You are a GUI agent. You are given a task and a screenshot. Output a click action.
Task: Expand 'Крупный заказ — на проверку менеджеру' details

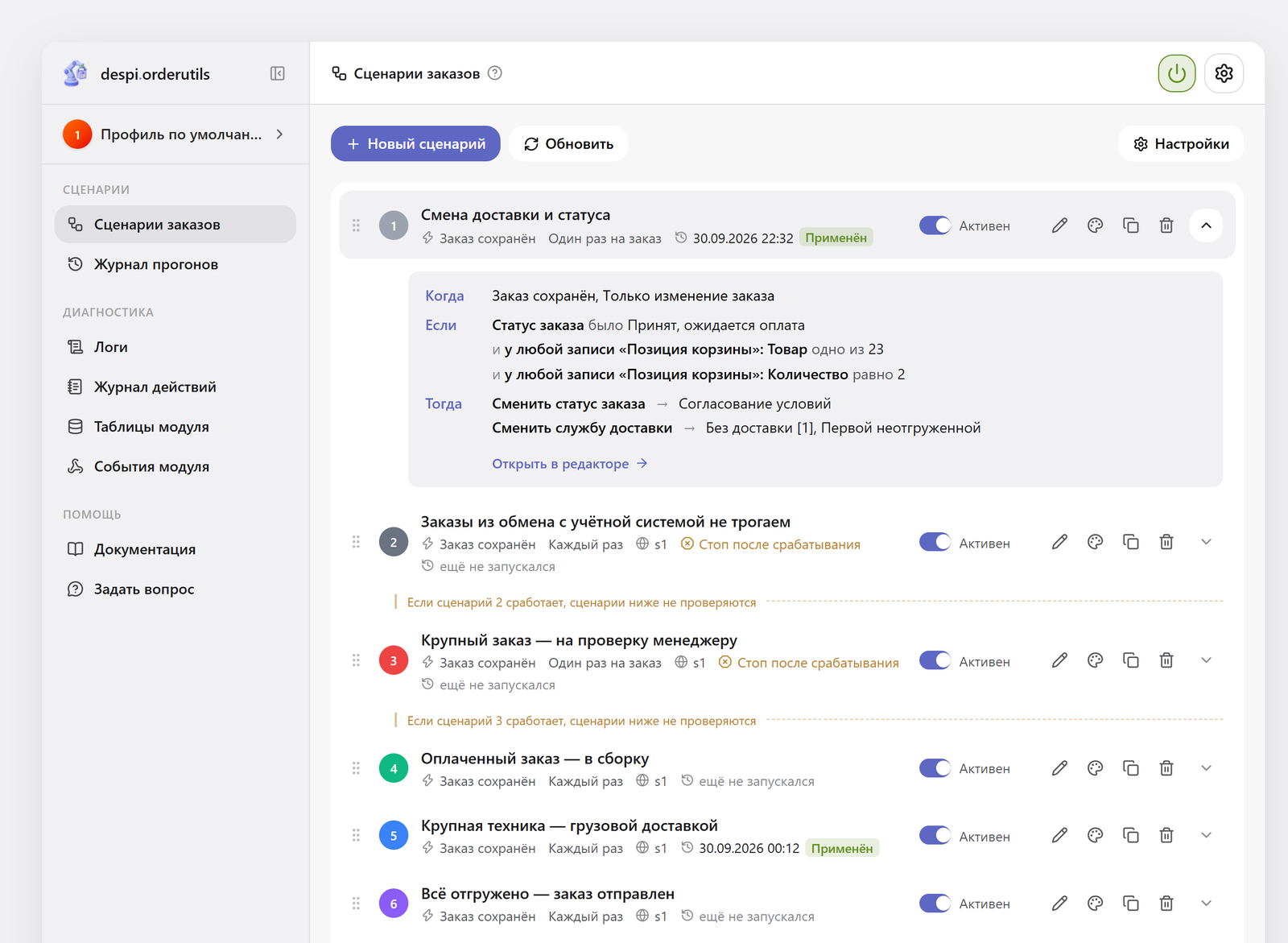[1206, 660]
